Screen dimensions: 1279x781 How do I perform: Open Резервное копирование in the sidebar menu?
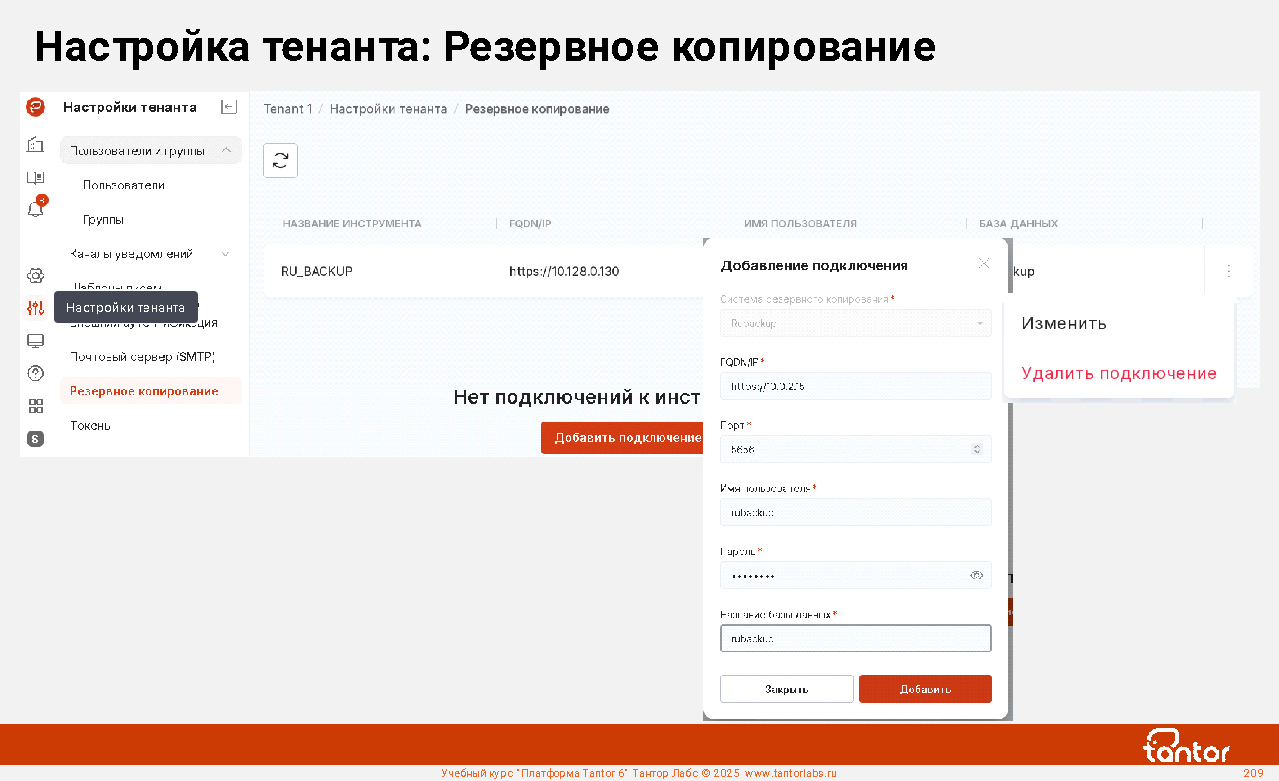pyautogui.click(x=144, y=391)
